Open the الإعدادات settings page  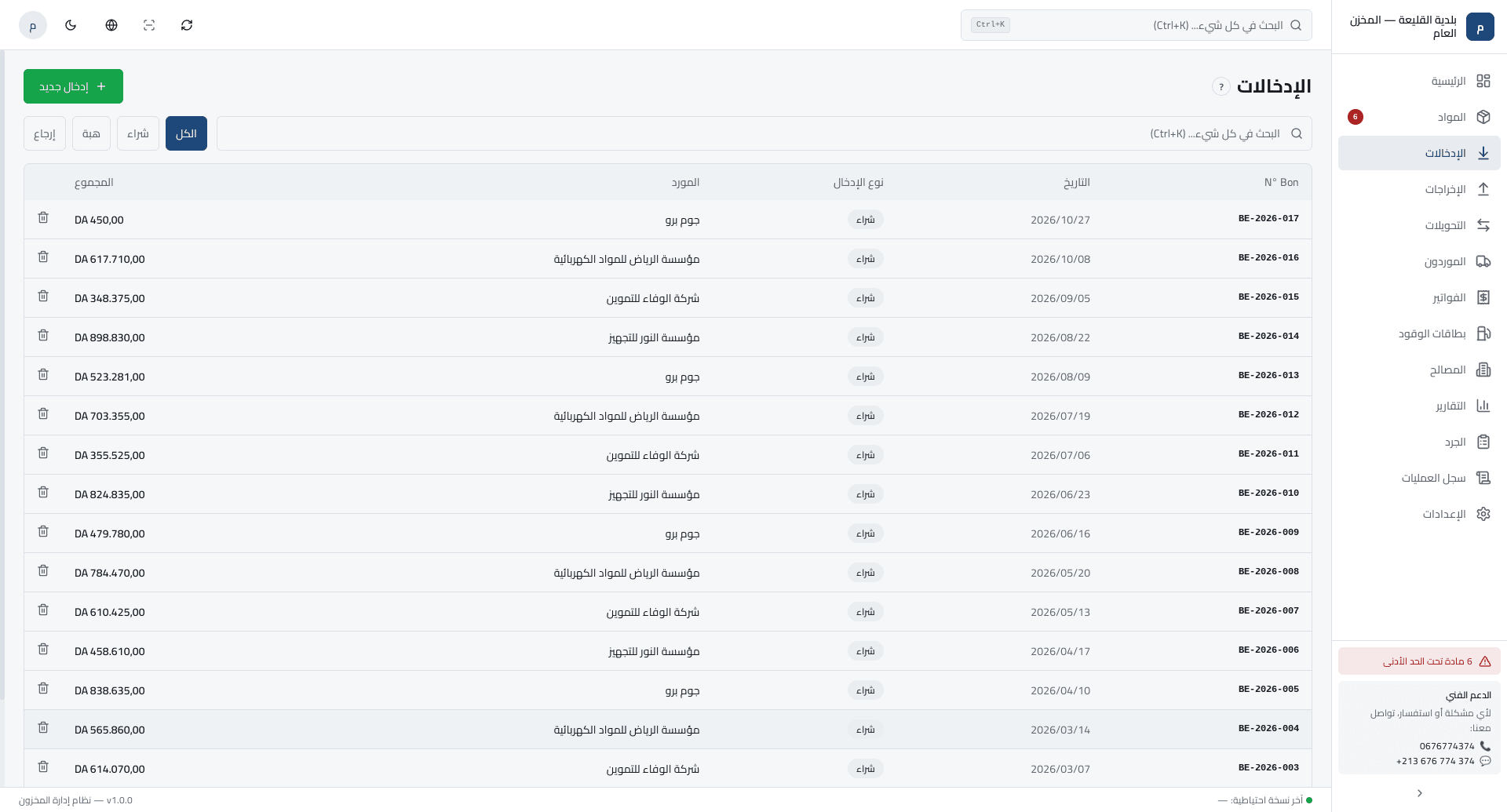(x=1419, y=514)
